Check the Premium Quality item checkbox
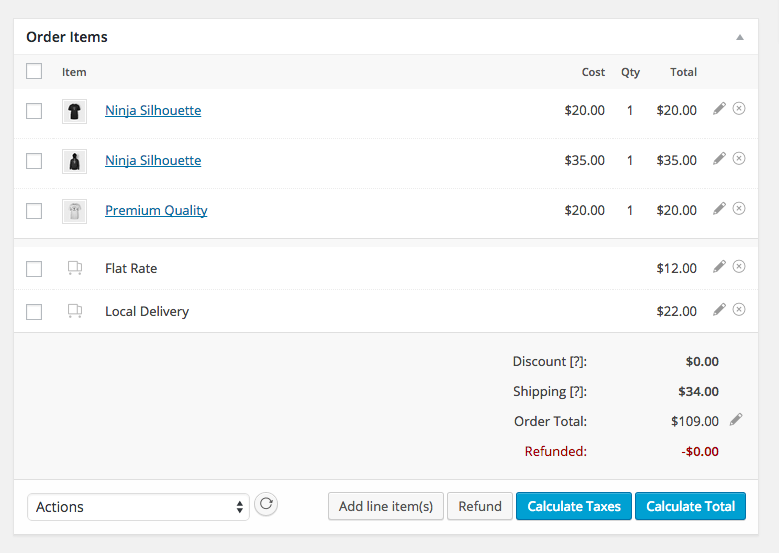Screen dimensions: 779x553 [34, 211]
